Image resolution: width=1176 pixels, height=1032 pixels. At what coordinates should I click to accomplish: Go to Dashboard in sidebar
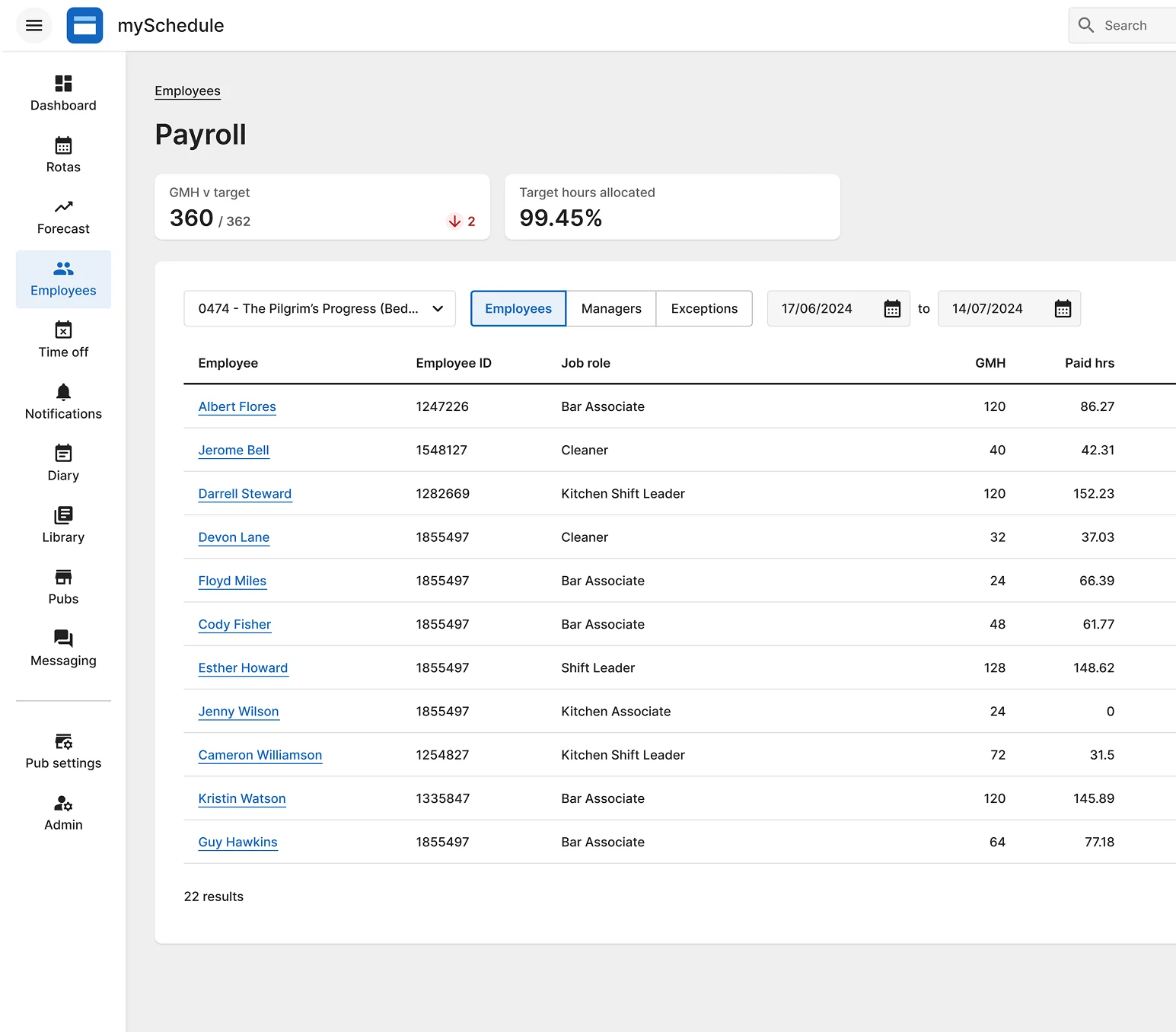pyautogui.click(x=63, y=94)
